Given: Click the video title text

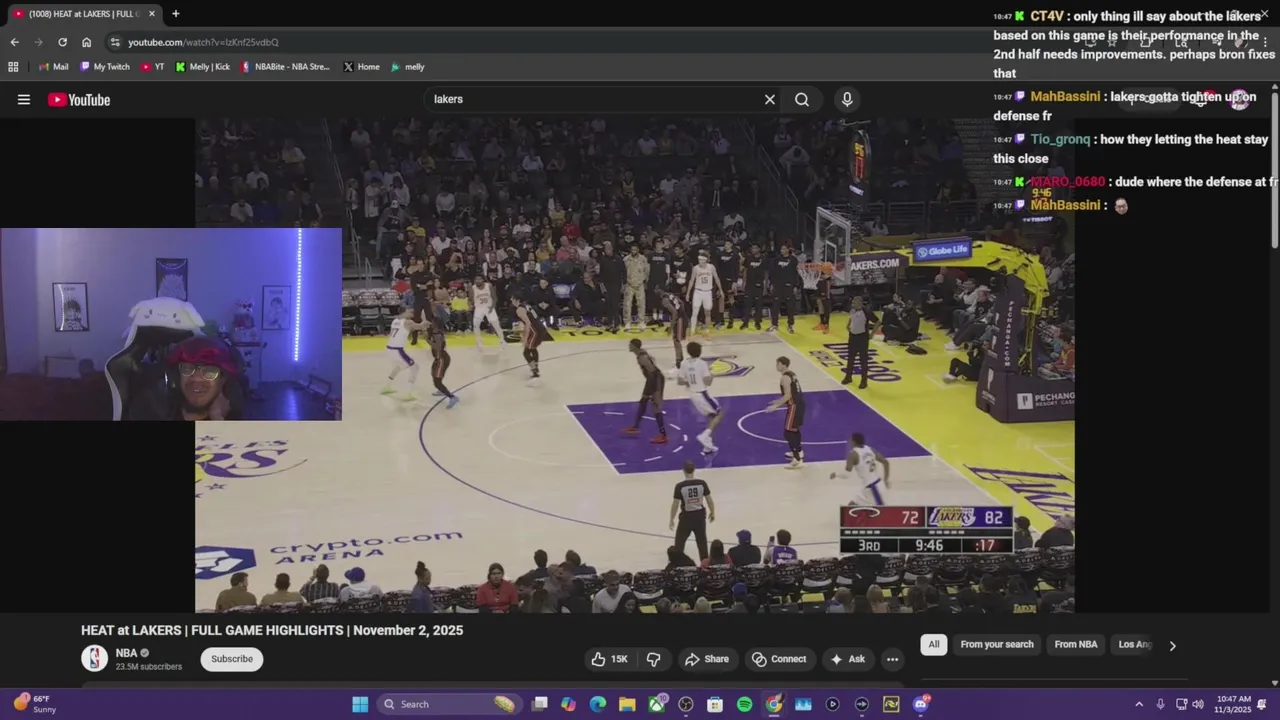Looking at the screenshot, I should tap(272, 630).
